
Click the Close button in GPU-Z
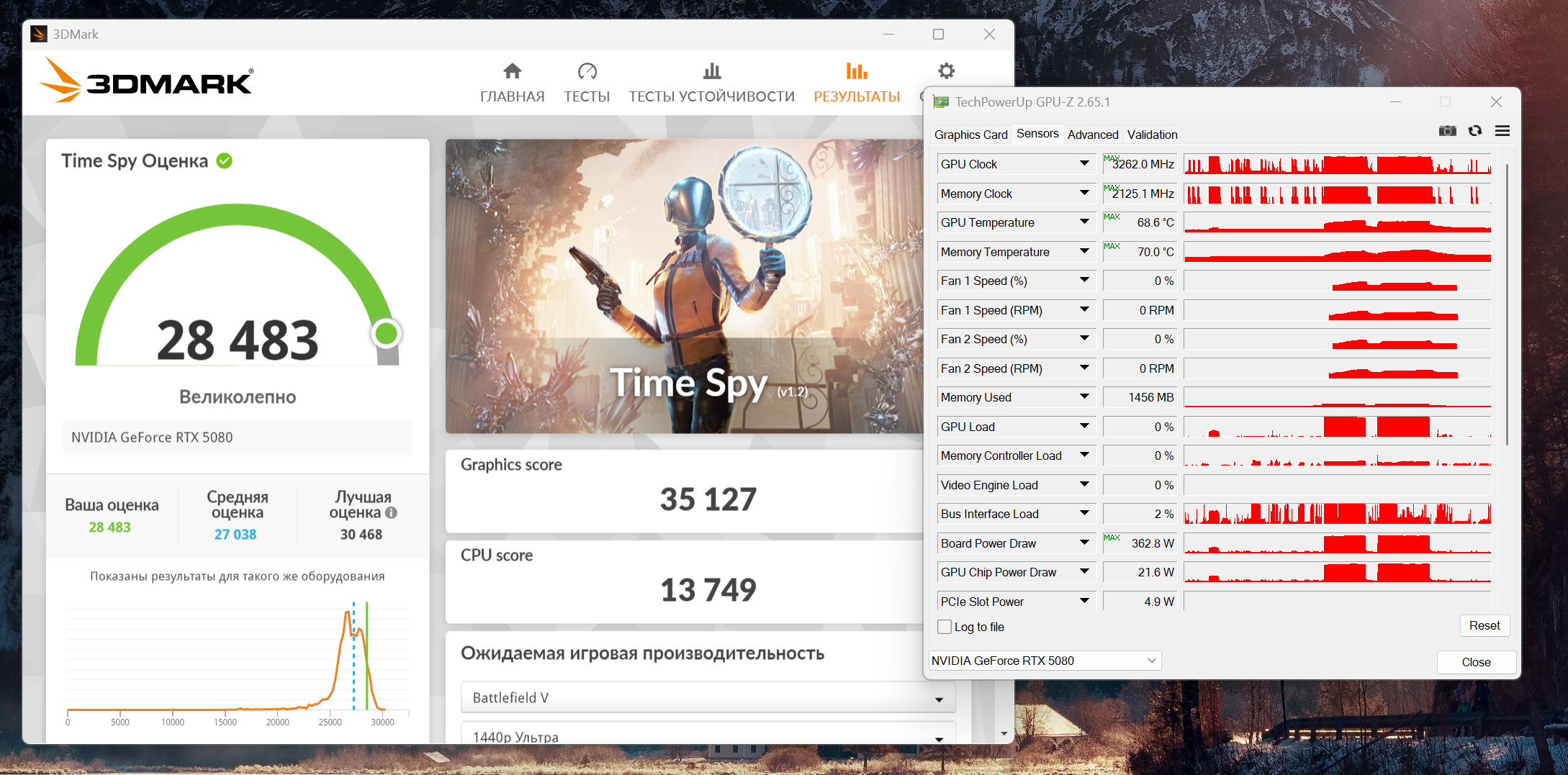(x=1476, y=662)
